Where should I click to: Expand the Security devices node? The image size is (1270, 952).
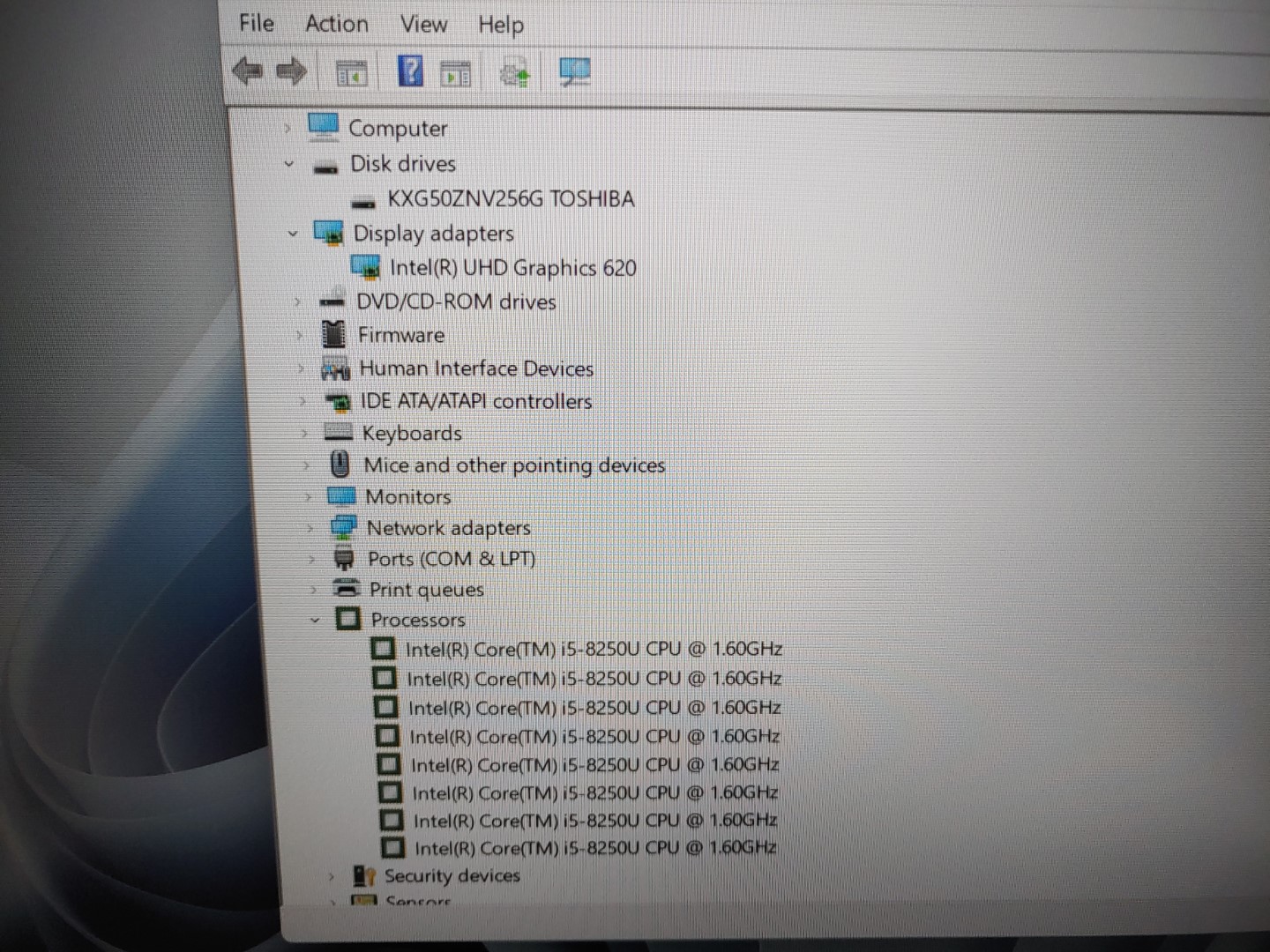pos(331,877)
